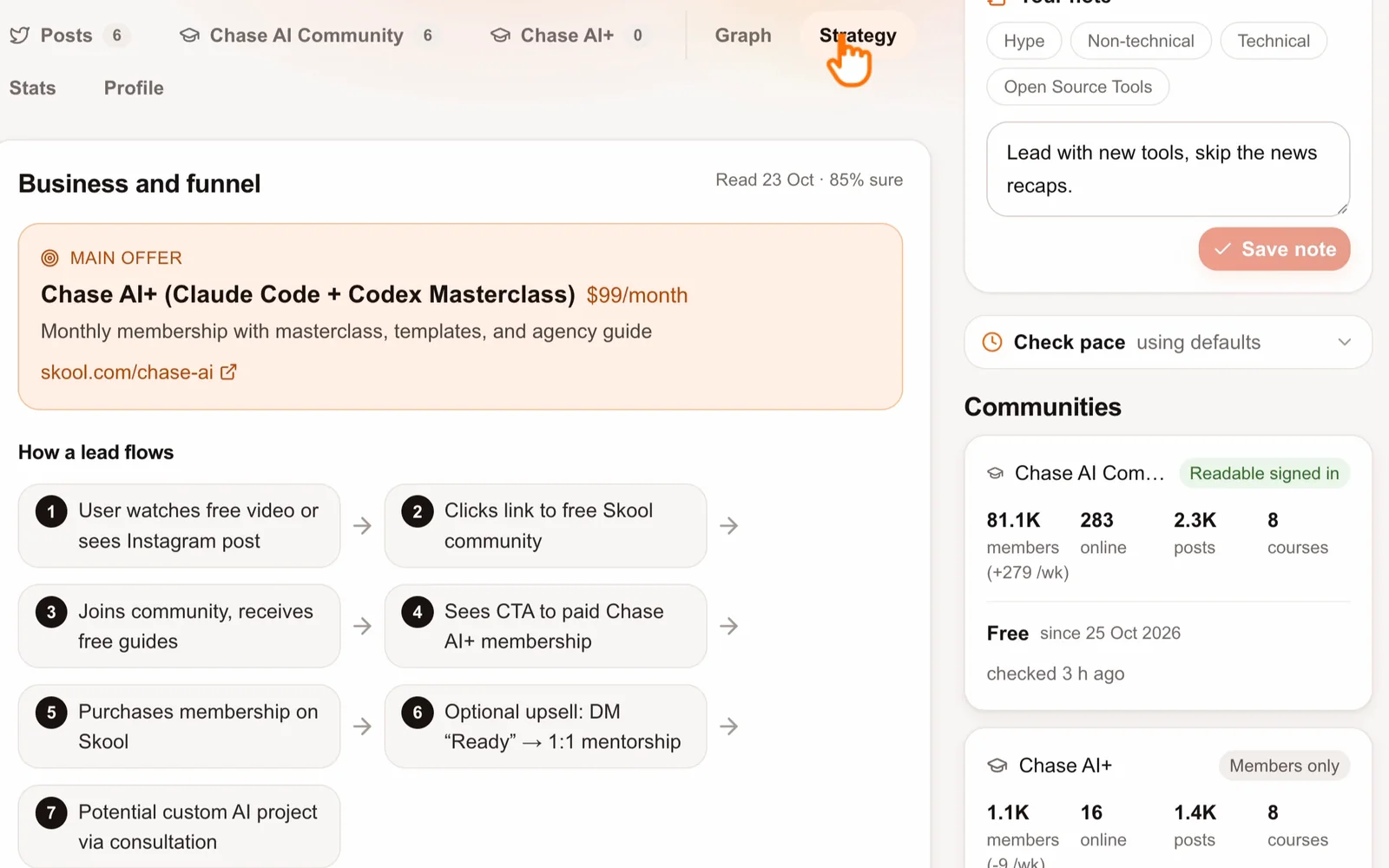
Task: Toggle the Technical tag chip
Action: coord(1274,41)
